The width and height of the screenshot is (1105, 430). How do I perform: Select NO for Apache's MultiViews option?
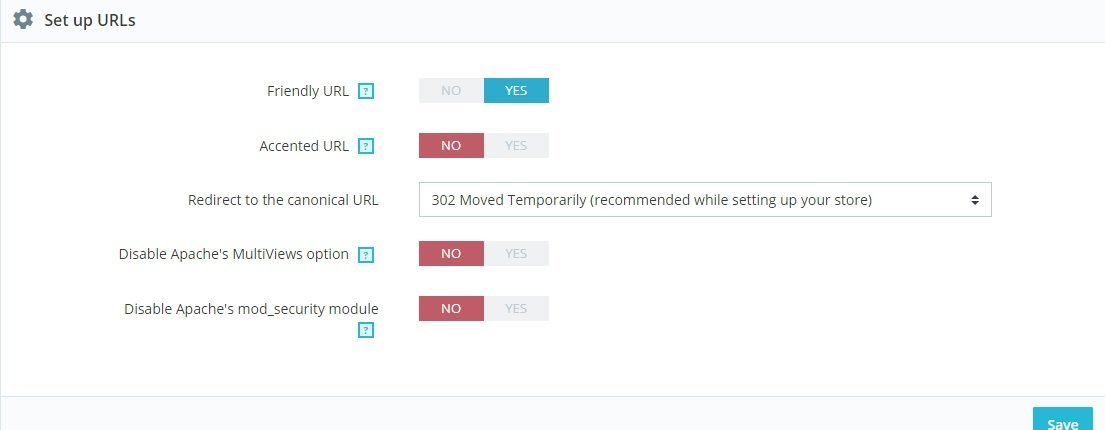click(451, 254)
